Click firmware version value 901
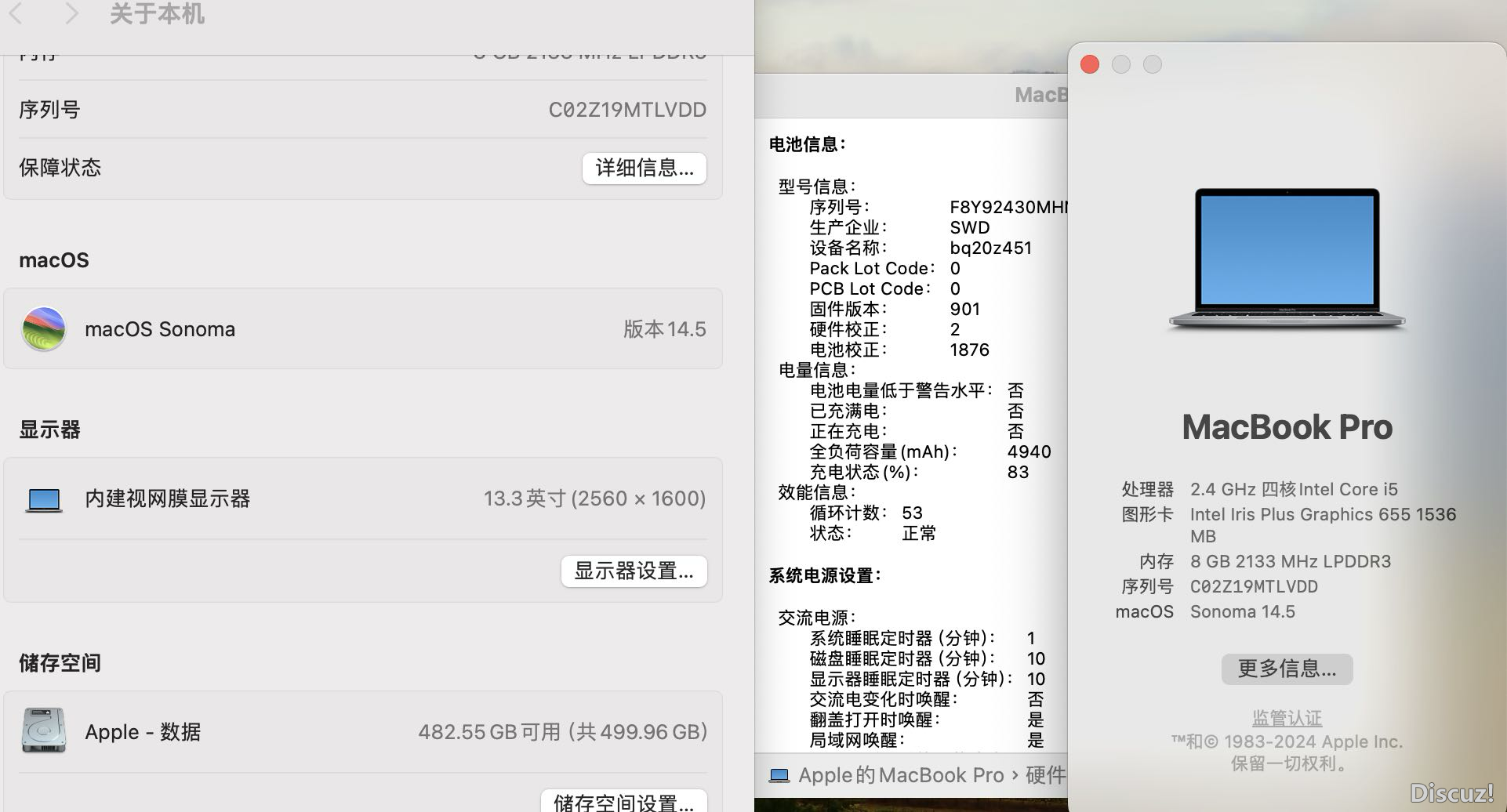 coord(965,309)
